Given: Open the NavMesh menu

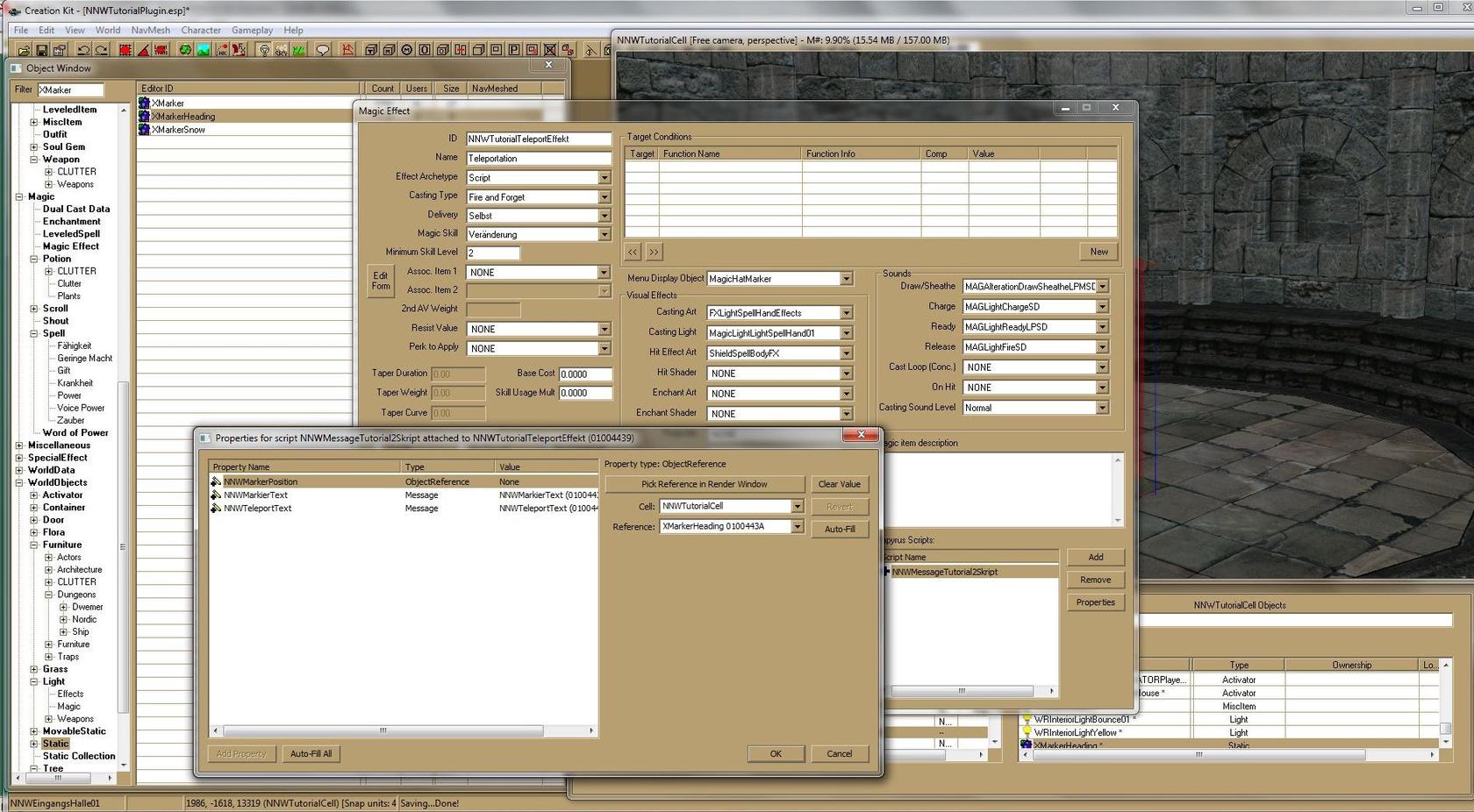Looking at the screenshot, I should point(150,30).
